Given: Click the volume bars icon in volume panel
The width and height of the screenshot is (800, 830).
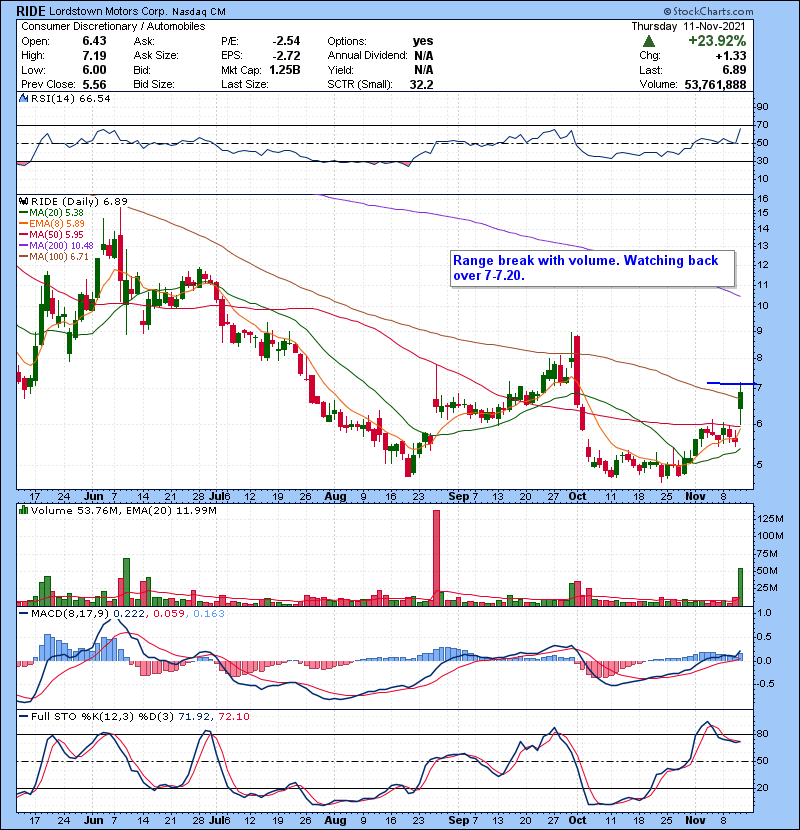Looking at the screenshot, I should click(x=23, y=510).
